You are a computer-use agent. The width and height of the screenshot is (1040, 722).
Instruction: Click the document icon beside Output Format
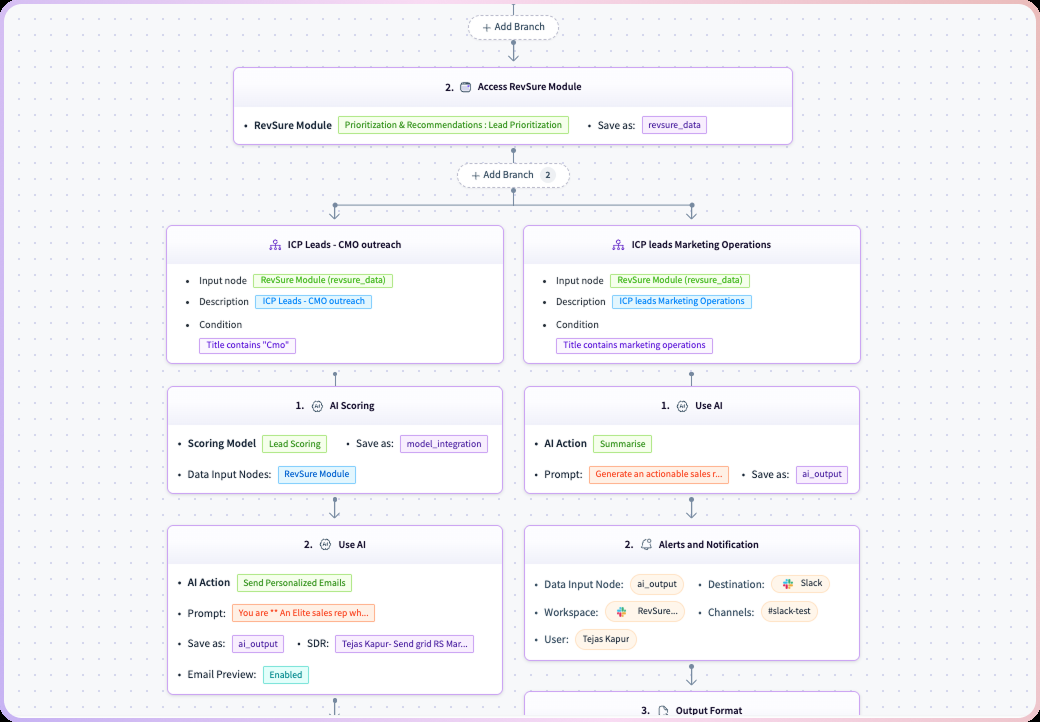point(663,711)
